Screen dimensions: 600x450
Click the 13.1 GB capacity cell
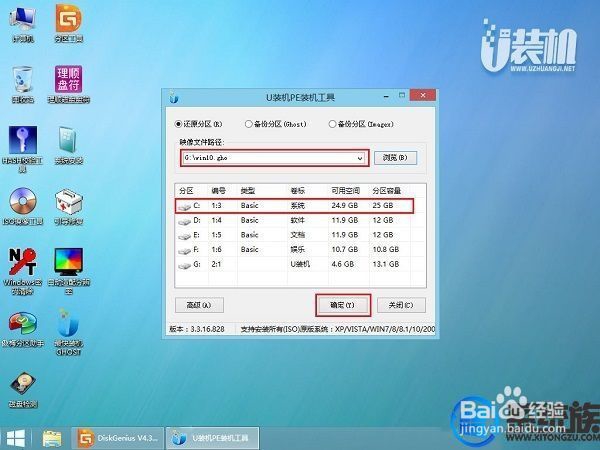coord(386,264)
